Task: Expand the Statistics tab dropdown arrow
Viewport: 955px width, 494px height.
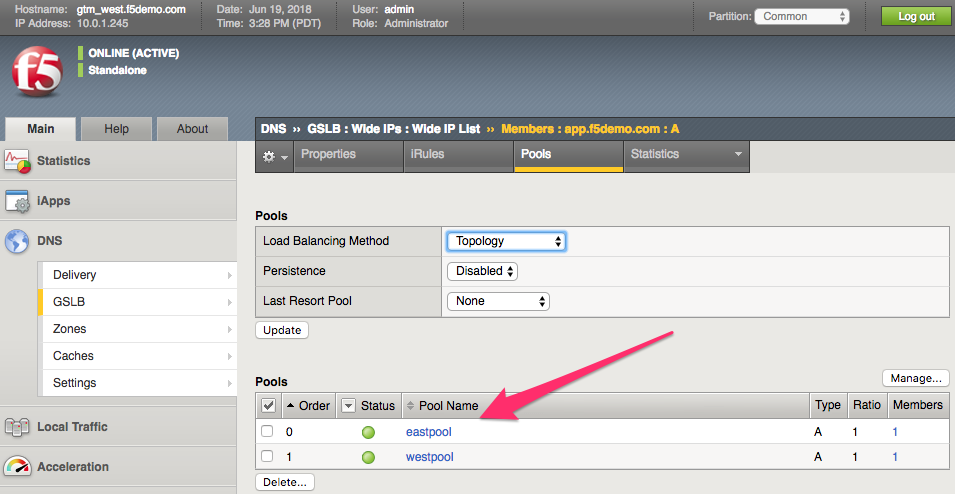Action: click(x=738, y=154)
